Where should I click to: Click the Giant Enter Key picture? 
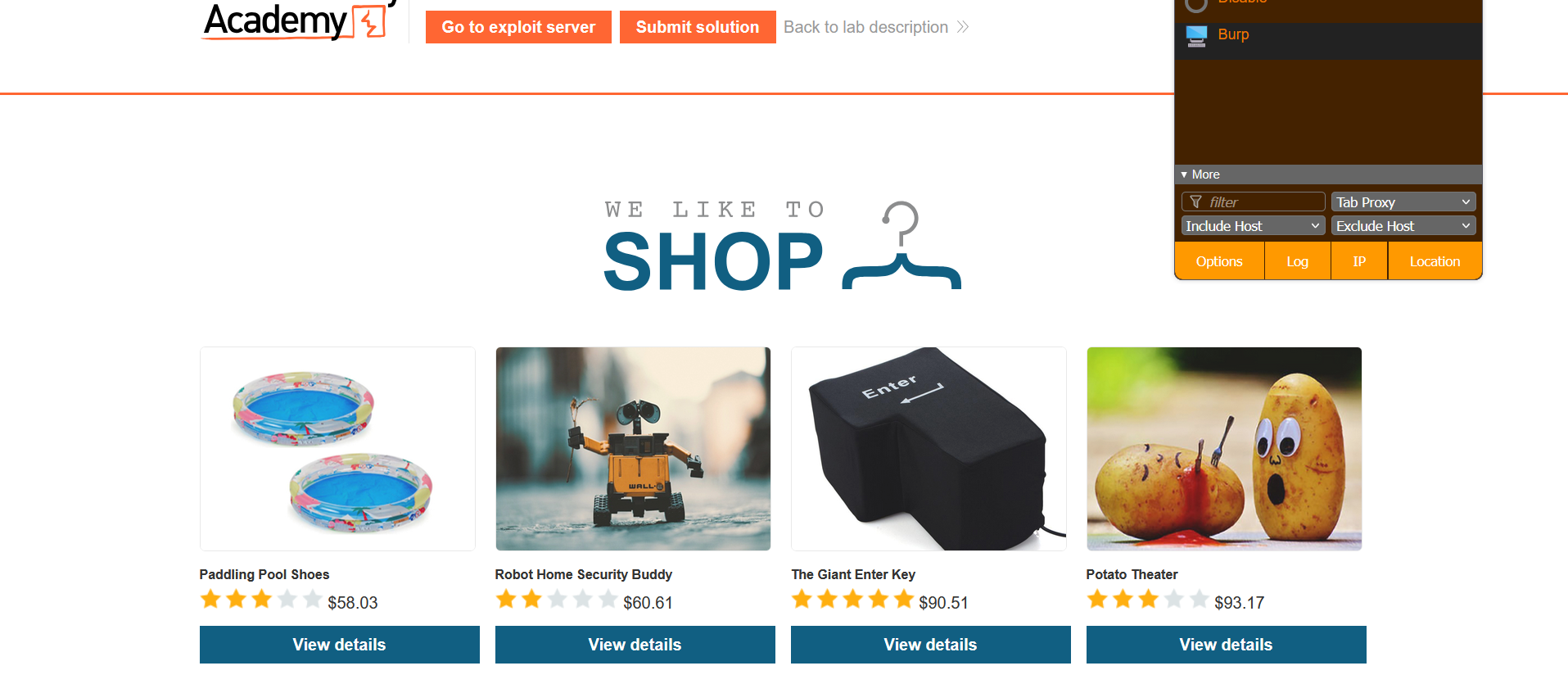[929, 449]
